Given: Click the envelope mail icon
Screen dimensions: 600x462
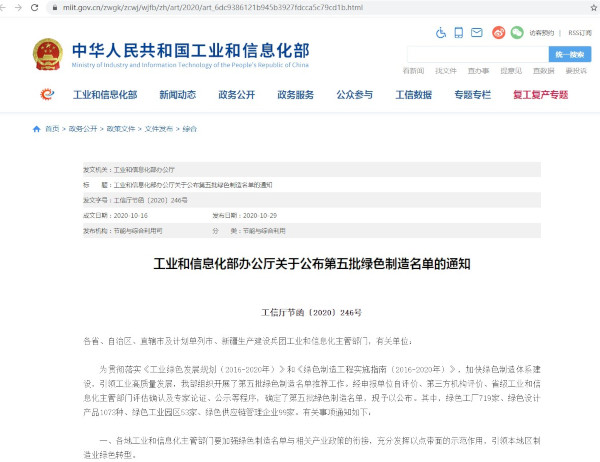Looking at the screenshot, I should [476, 33].
